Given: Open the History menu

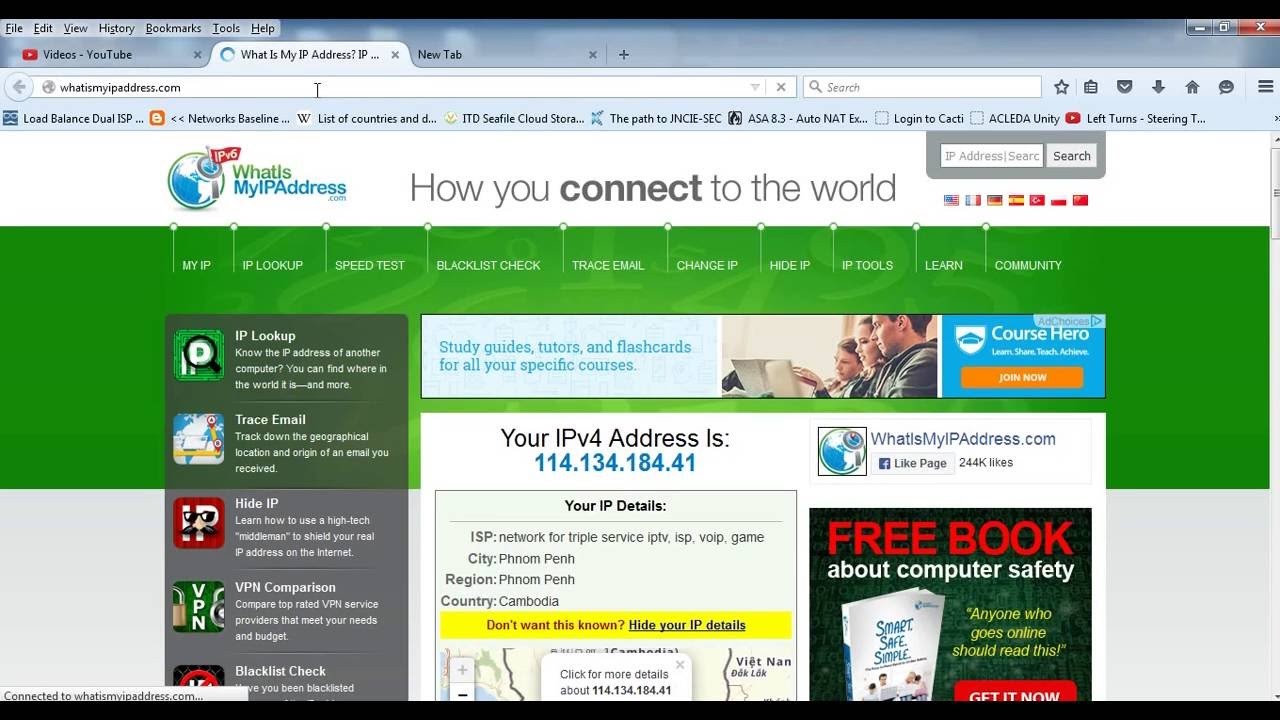Looking at the screenshot, I should [x=116, y=28].
